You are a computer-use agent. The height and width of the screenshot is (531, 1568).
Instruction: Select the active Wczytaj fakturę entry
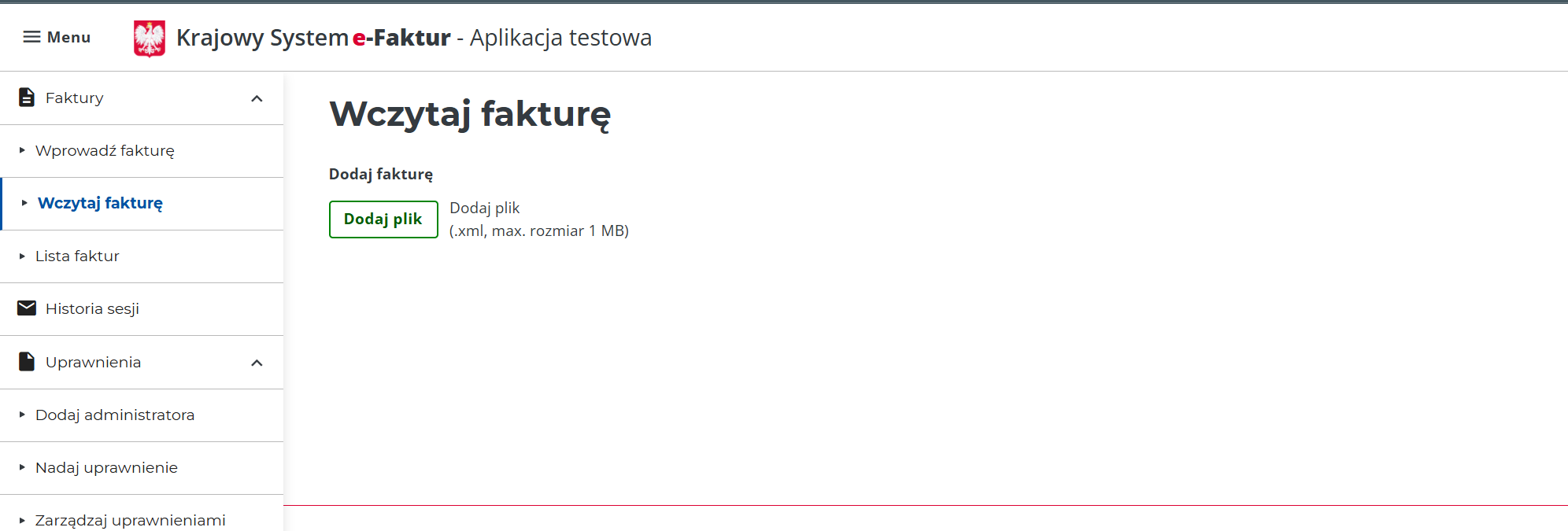[100, 202]
